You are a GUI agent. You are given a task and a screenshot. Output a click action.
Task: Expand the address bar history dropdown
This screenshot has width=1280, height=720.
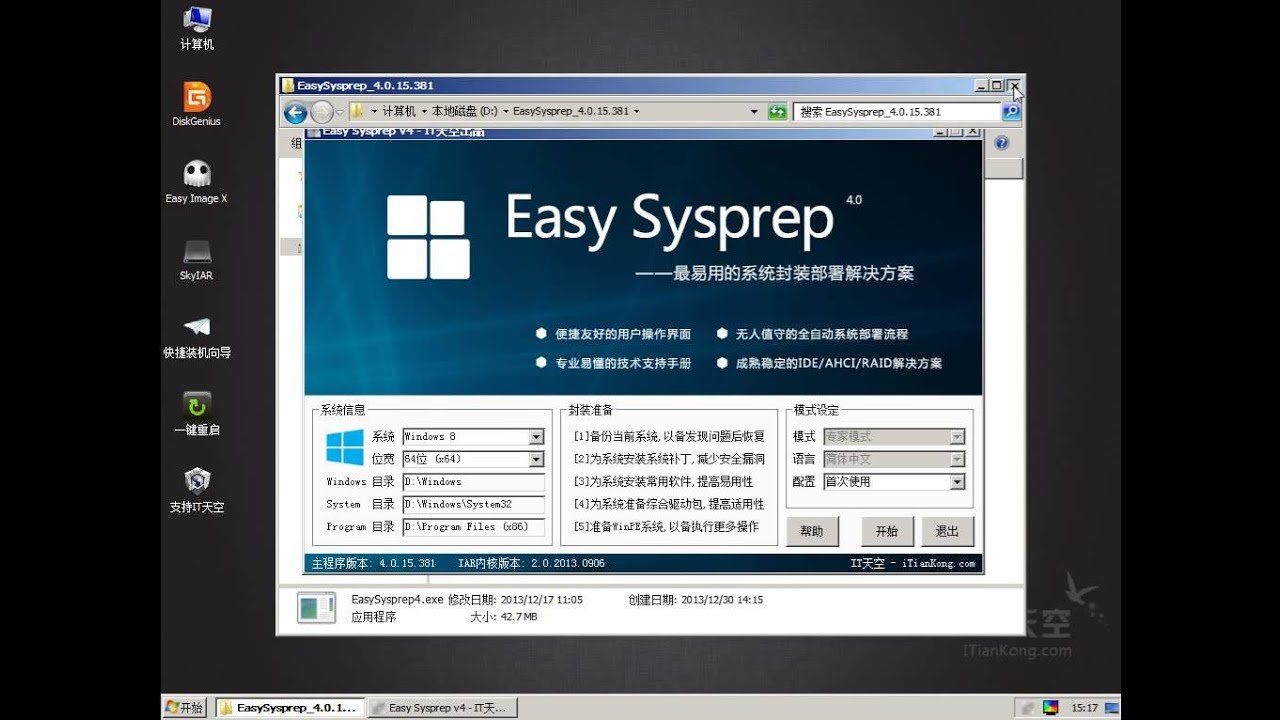754,112
